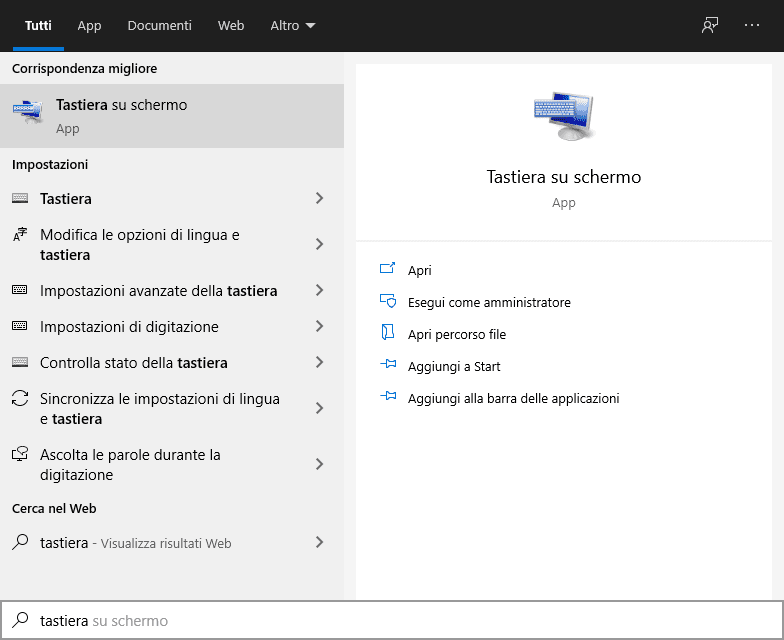Expand arrow for Impostazioni avanzate della tastiera
The height and width of the screenshot is (640, 784).
point(319,291)
